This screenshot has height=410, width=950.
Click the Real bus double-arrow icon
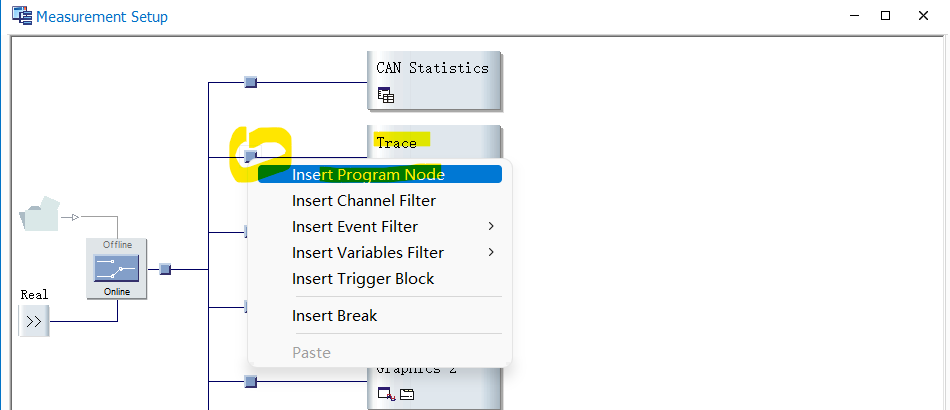click(34, 321)
